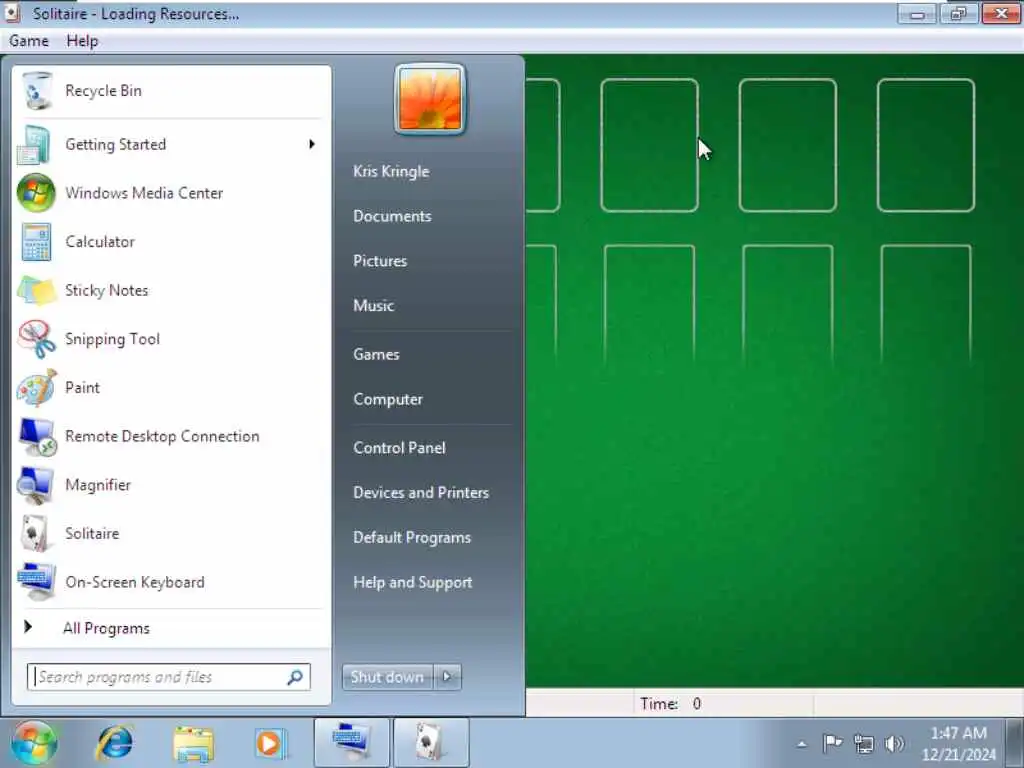Open Help and Support

coord(412,583)
